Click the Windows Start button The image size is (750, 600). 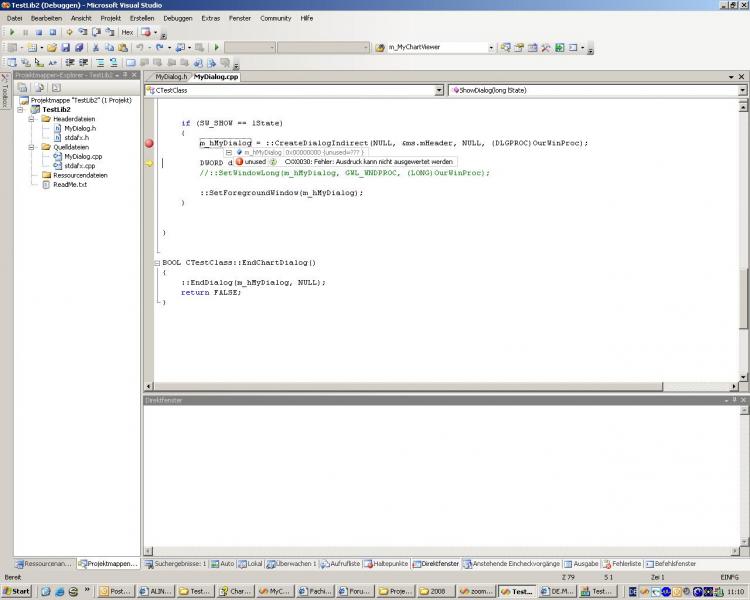(17, 591)
